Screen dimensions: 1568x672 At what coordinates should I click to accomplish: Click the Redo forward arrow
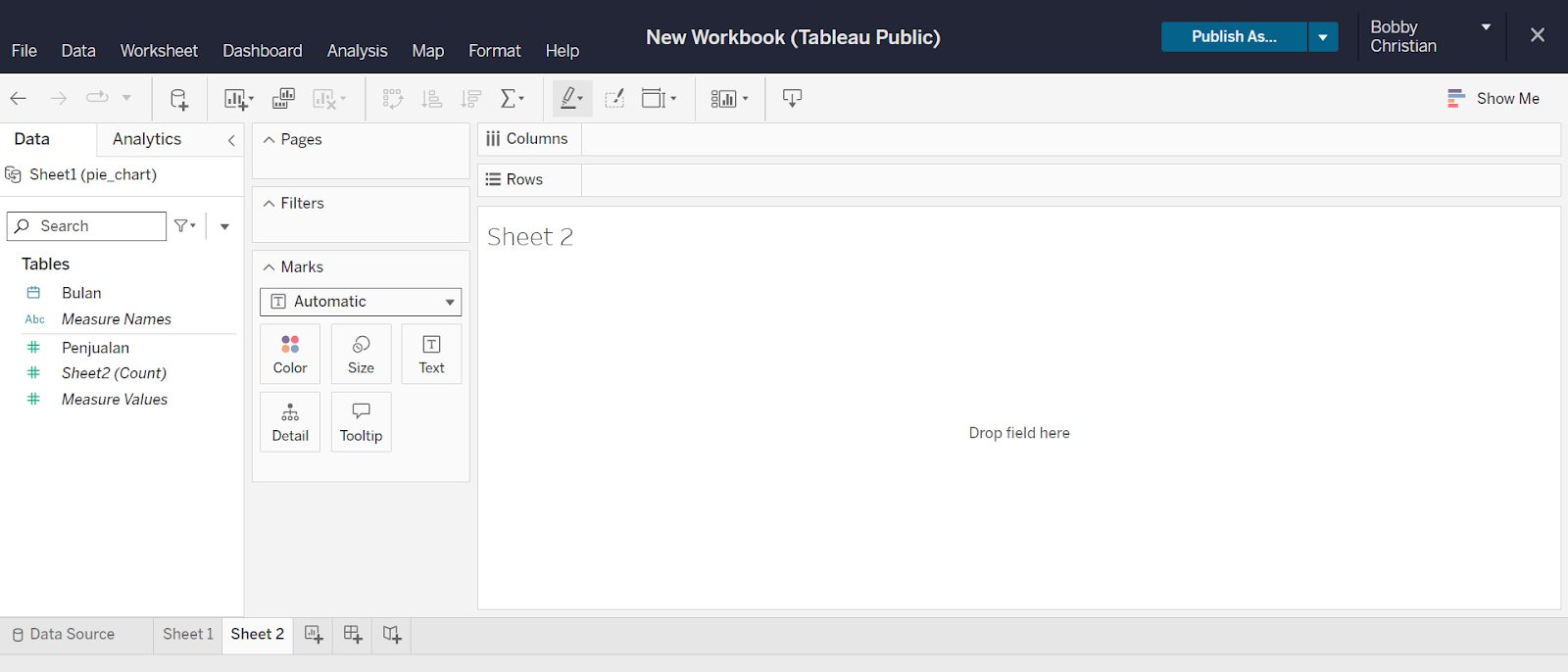pos(58,98)
